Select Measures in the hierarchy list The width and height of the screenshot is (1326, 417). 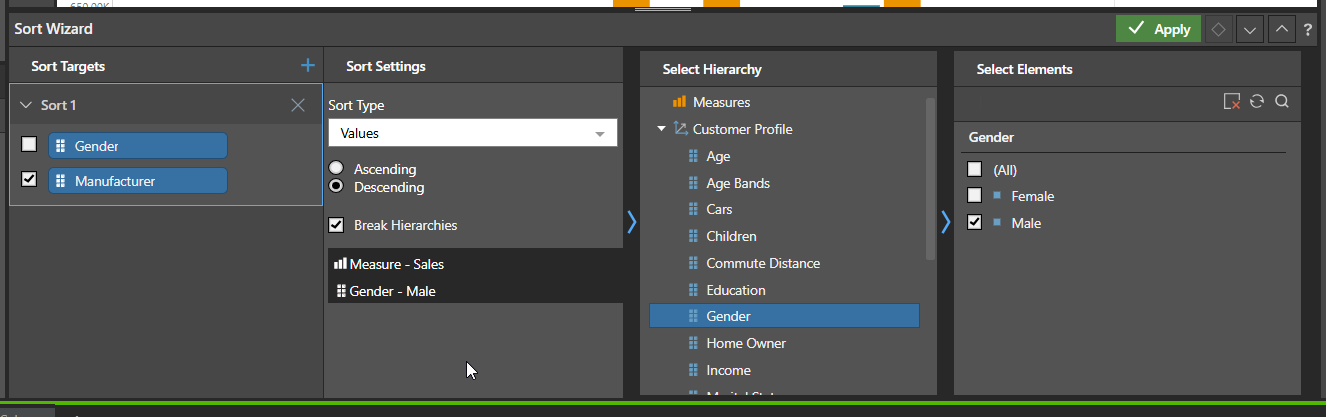(720, 102)
